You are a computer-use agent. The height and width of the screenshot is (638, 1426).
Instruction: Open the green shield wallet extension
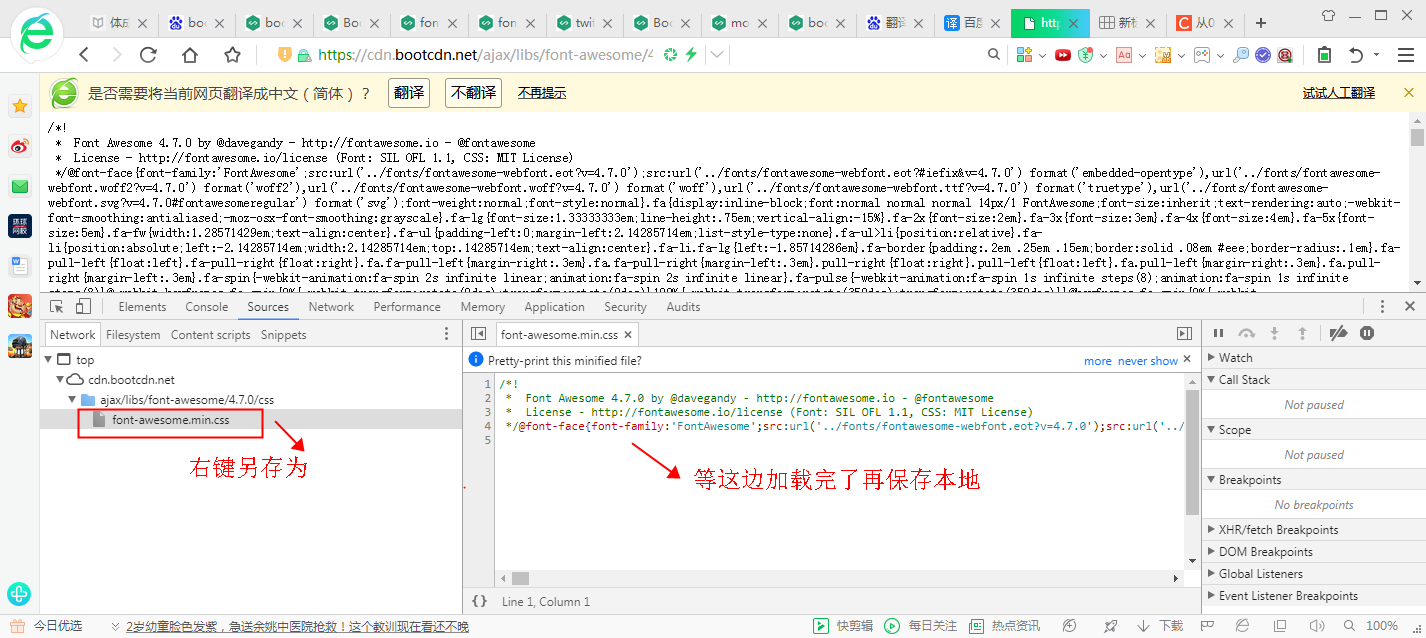point(1085,55)
